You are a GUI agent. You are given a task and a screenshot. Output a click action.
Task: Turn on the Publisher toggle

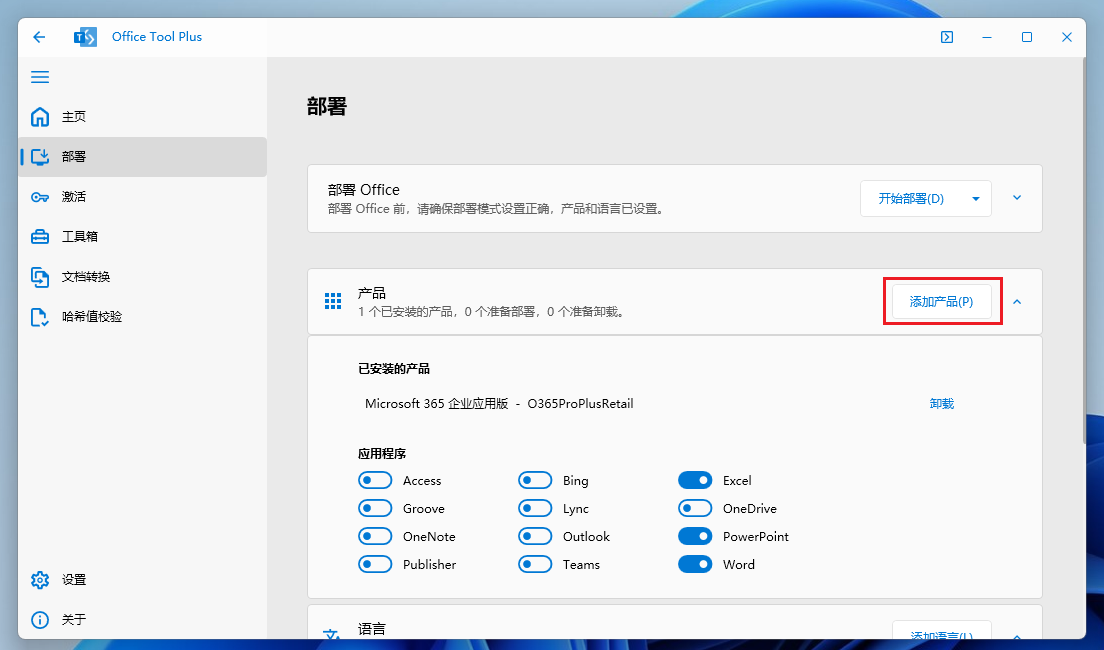(x=375, y=564)
